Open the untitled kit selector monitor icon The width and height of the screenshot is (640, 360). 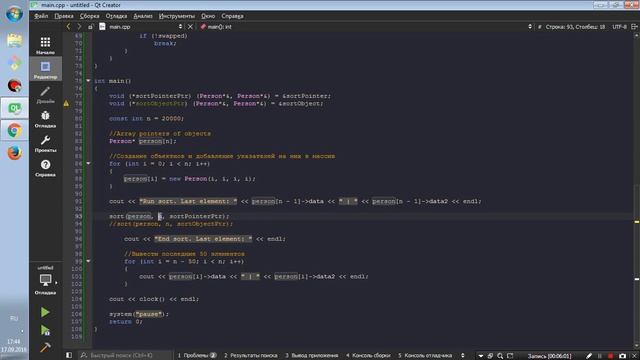45,280
